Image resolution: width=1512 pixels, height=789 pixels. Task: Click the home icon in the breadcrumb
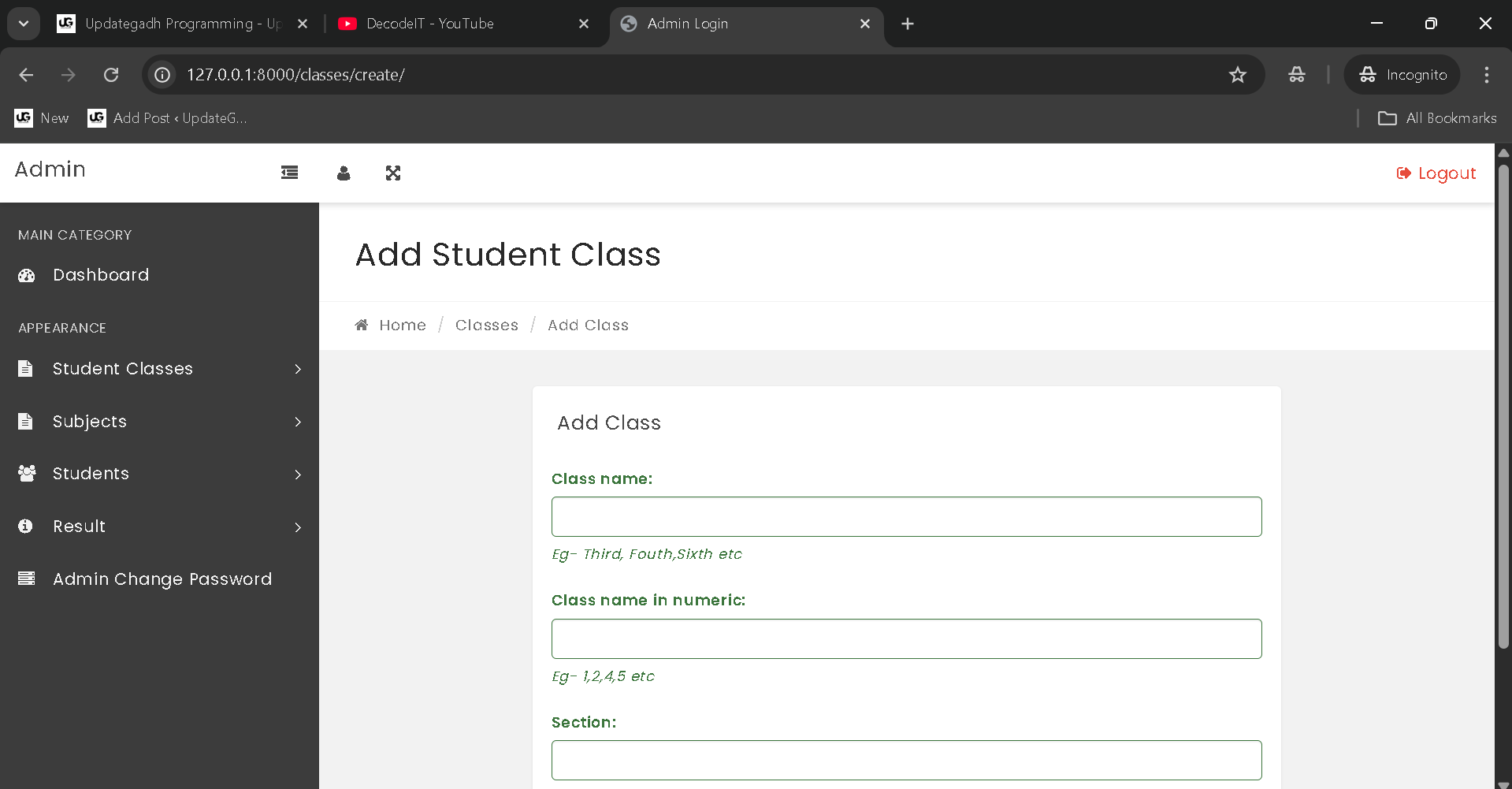click(x=362, y=325)
